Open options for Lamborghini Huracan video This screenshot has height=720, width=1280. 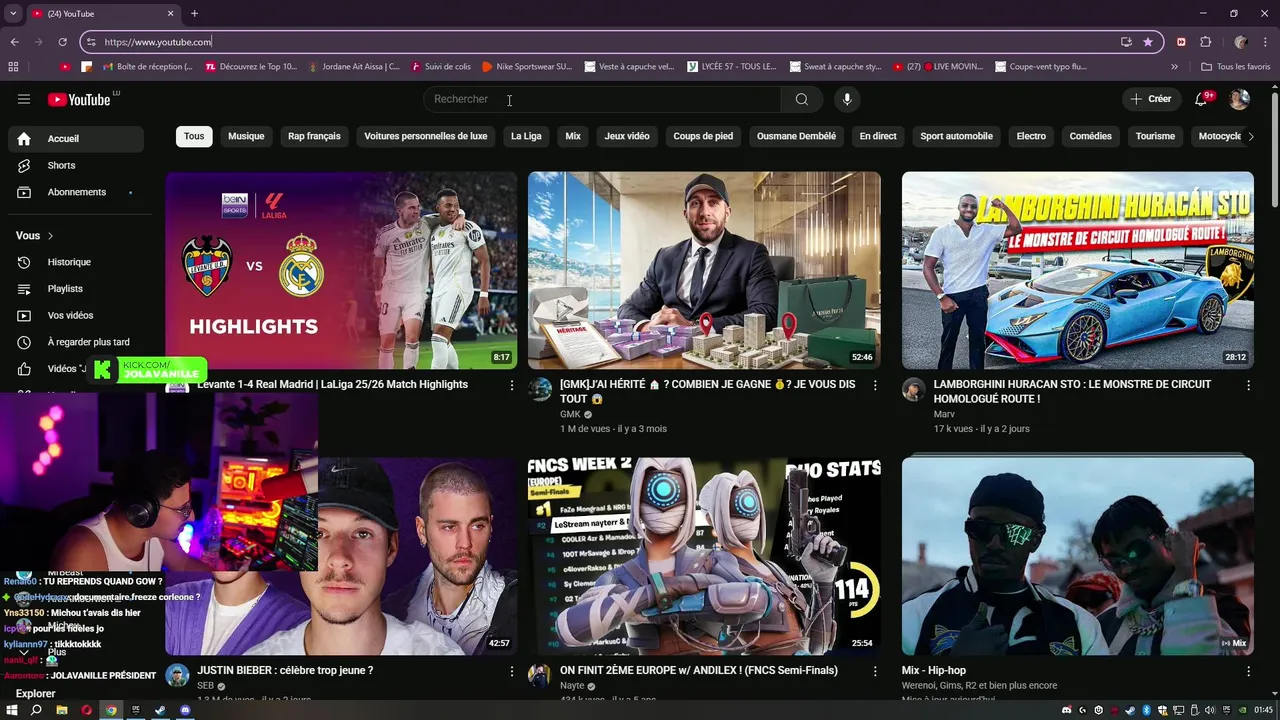1248,385
